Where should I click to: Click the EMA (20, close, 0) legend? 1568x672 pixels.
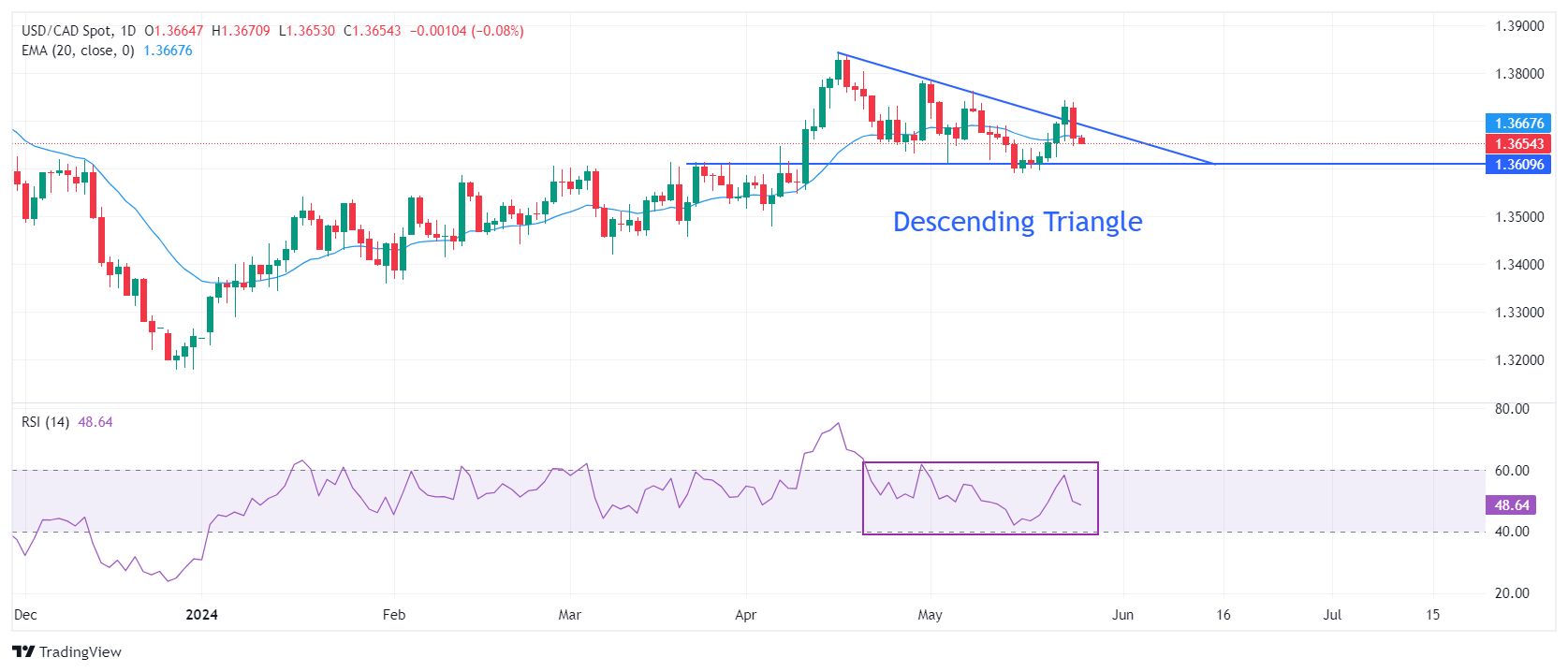point(78,51)
